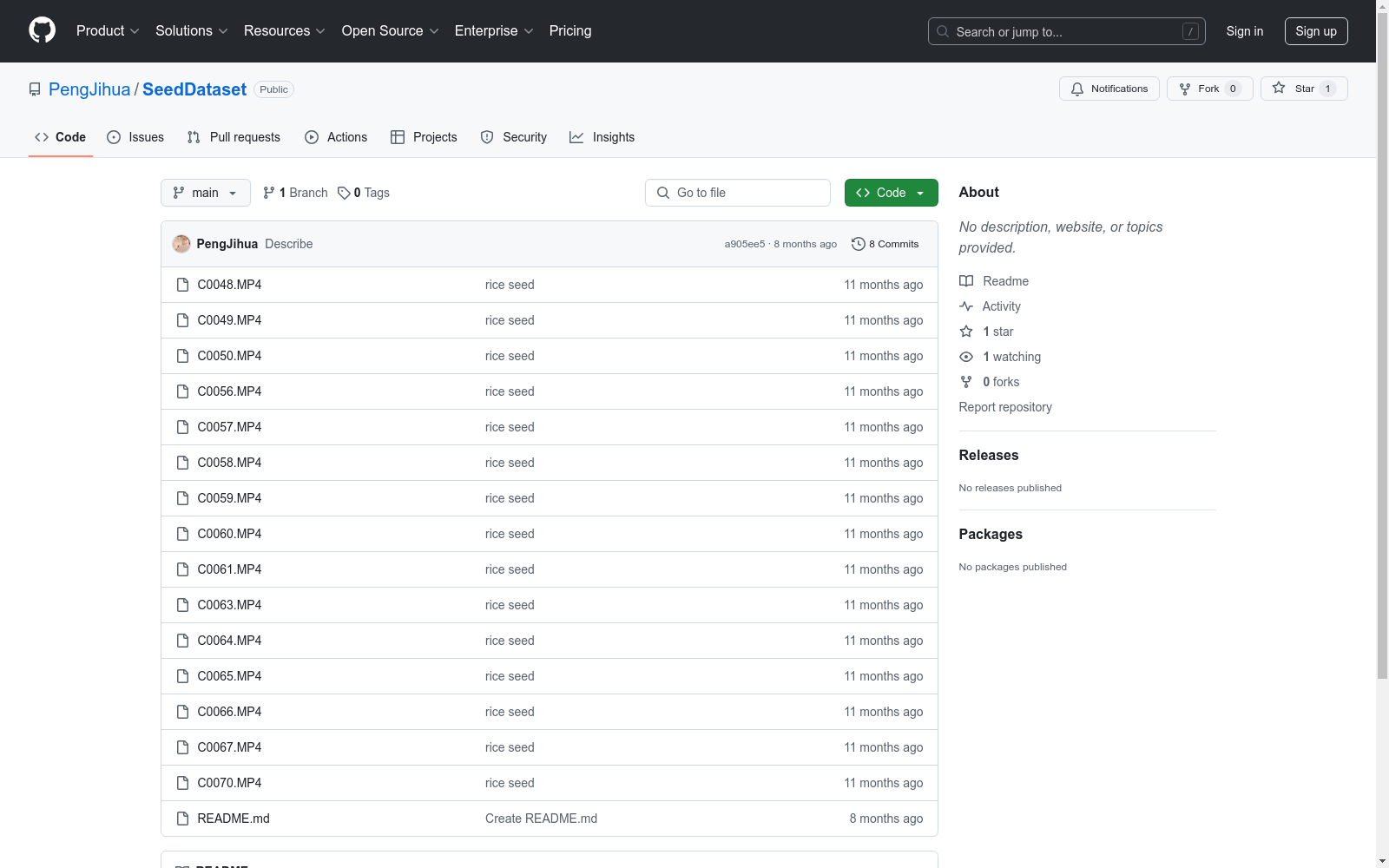Screen dimensions: 1389x868
Task: Click the file icon next to C0056.MP4
Action: point(182,391)
